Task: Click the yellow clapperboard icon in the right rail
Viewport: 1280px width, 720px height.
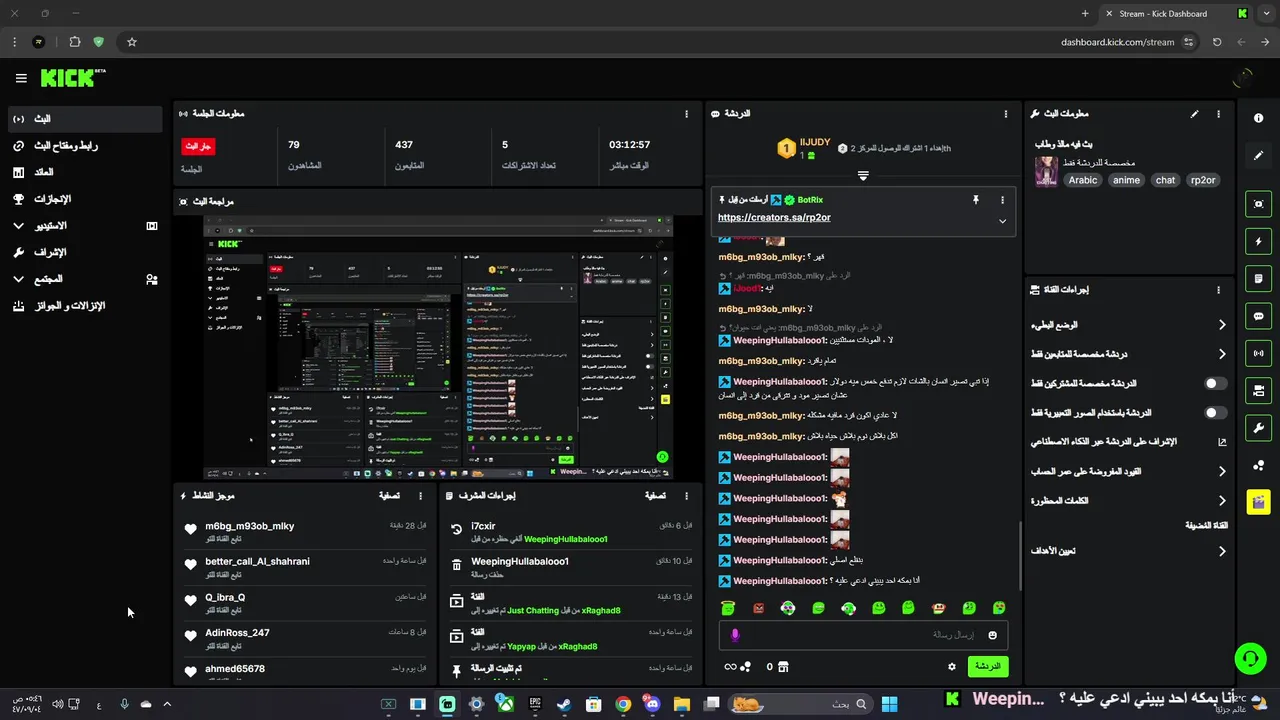Action: coord(1258,502)
